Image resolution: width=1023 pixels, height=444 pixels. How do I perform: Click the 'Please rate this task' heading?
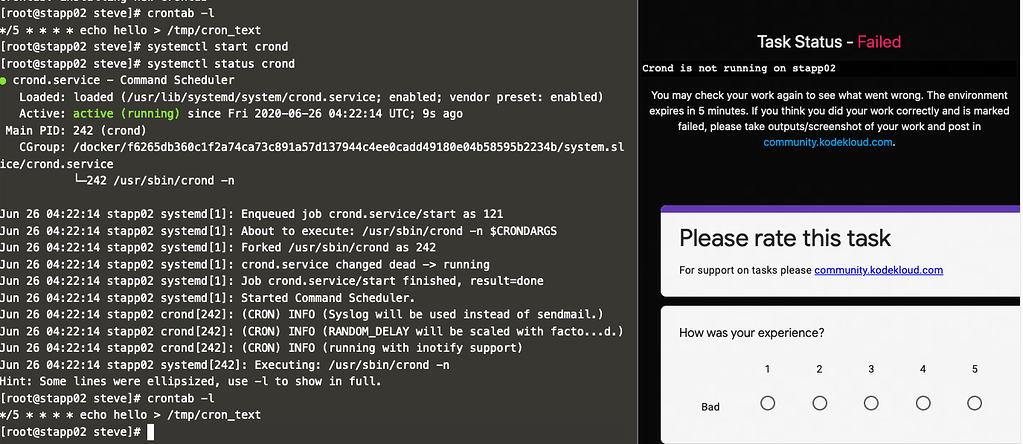coord(785,238)
